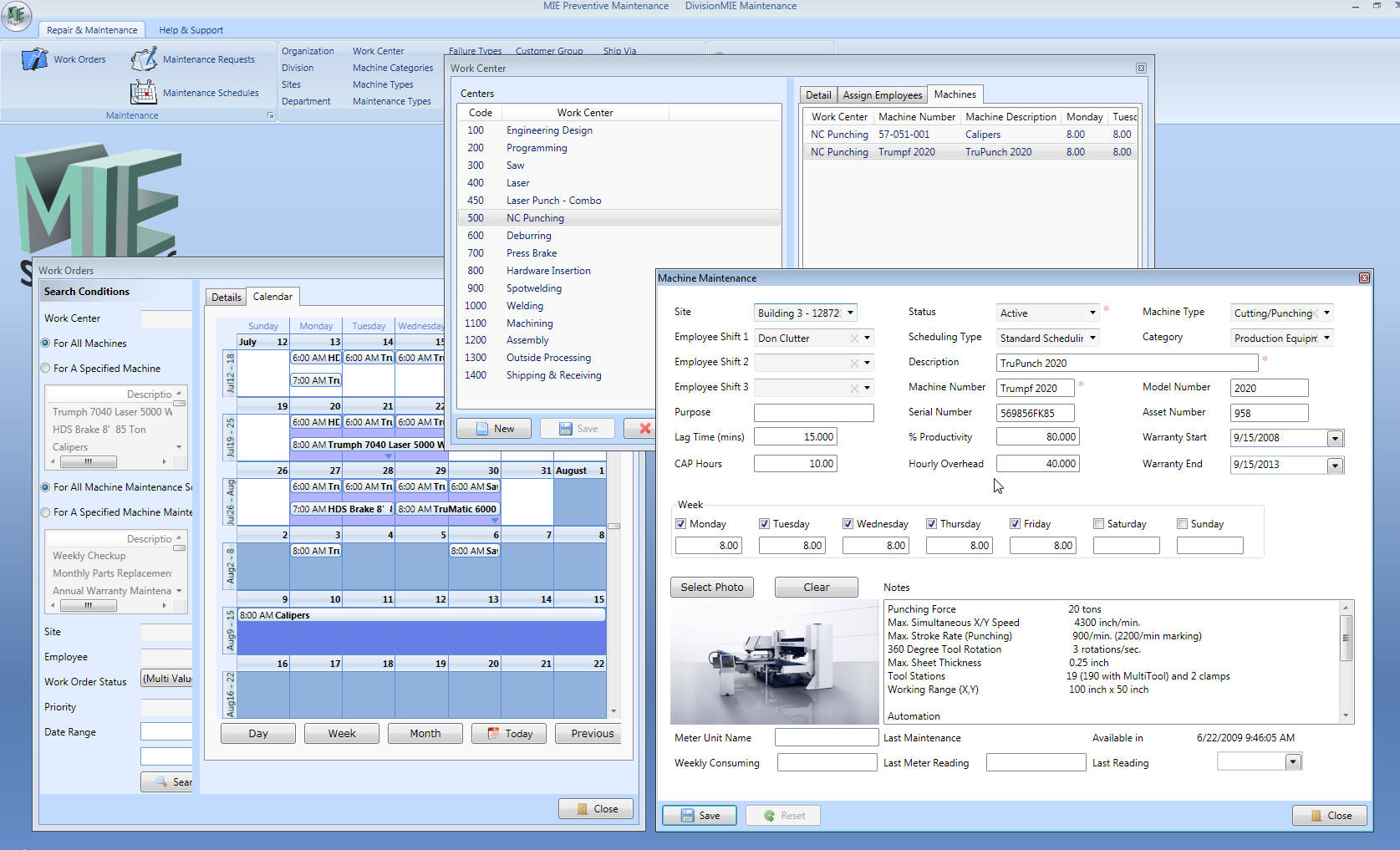The image size is (1400, 850).
Task: Toggle Friday checkbox
Action: point(1015,524)
